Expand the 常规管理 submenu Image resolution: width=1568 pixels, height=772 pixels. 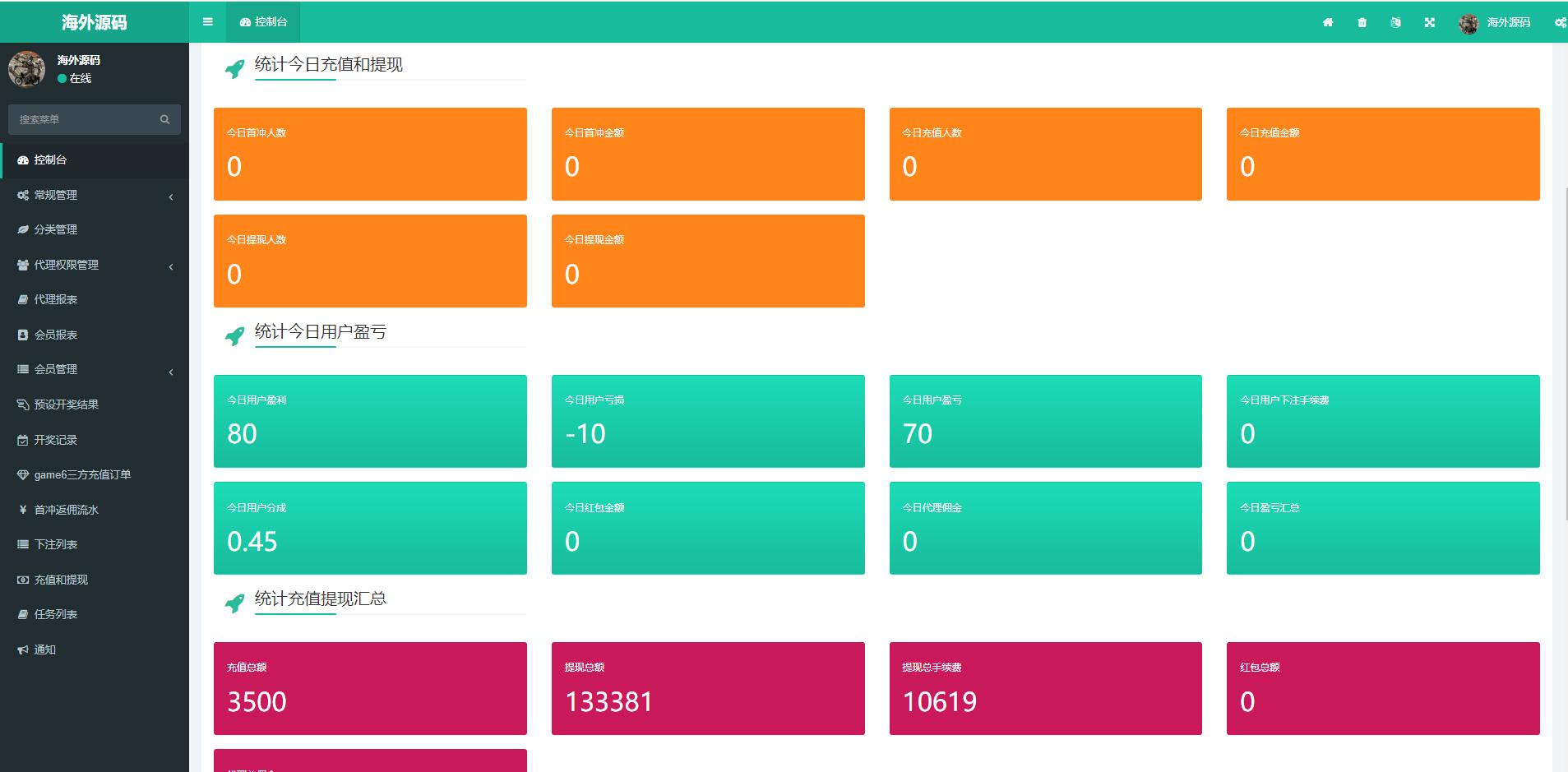[95, 195]
